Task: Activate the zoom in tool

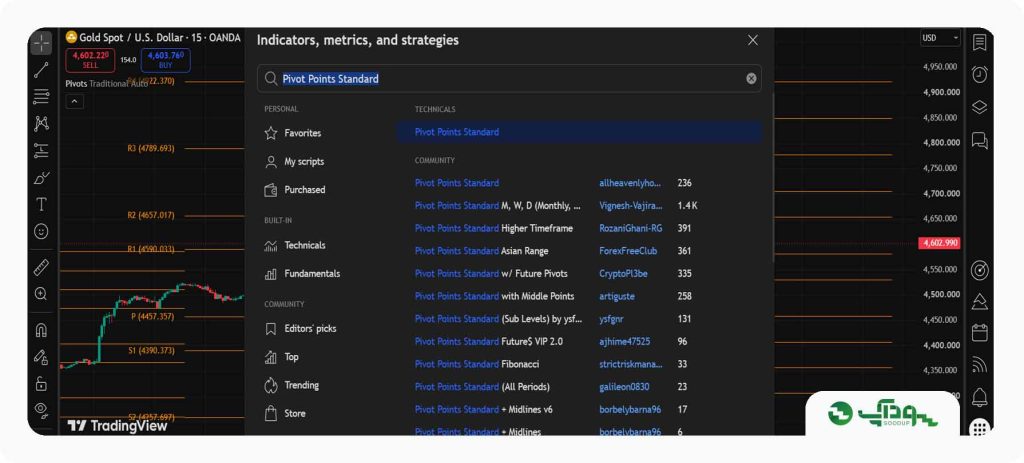Action: [41, 294]
